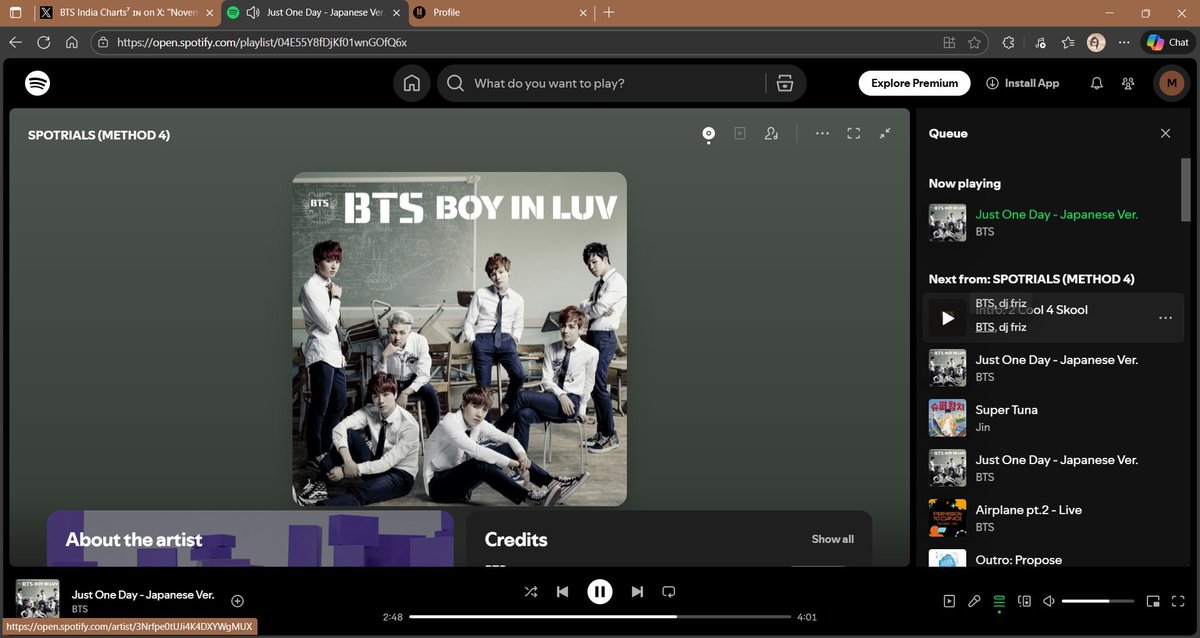Open Connect to a device icon

(1024, 601)
